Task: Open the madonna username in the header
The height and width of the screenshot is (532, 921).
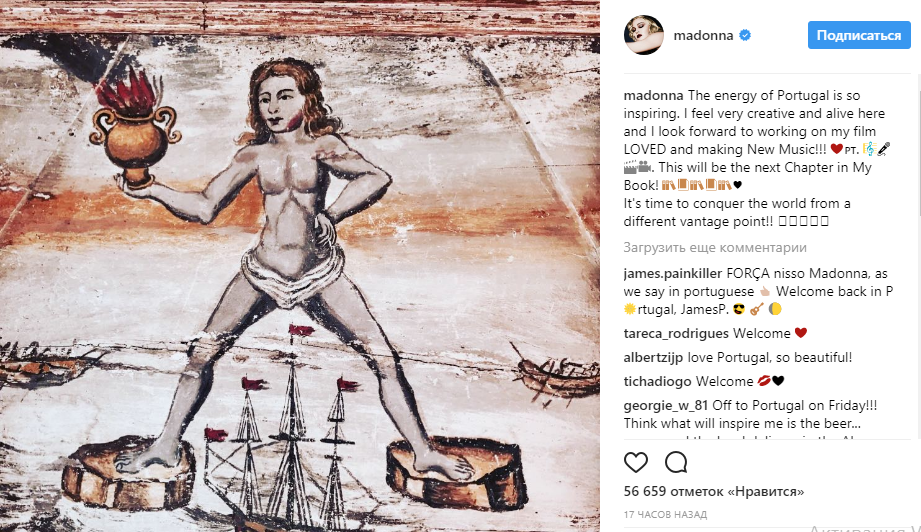Action: click(703, 35)
